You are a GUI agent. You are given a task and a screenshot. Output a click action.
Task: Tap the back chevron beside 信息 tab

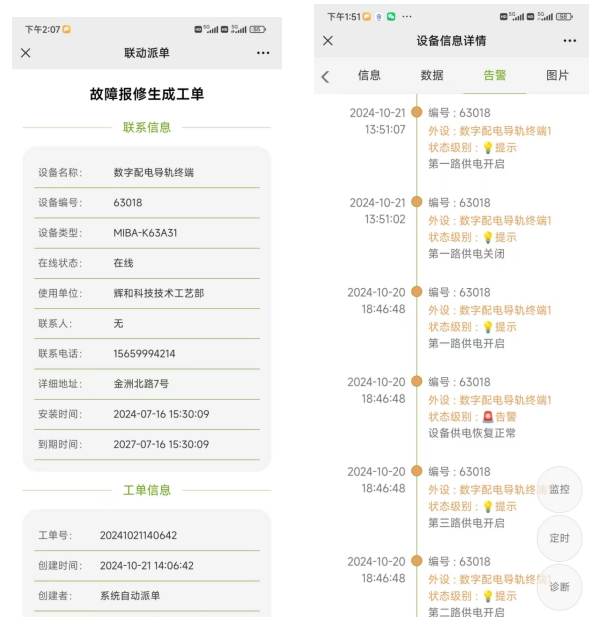[x=325, y=77]
